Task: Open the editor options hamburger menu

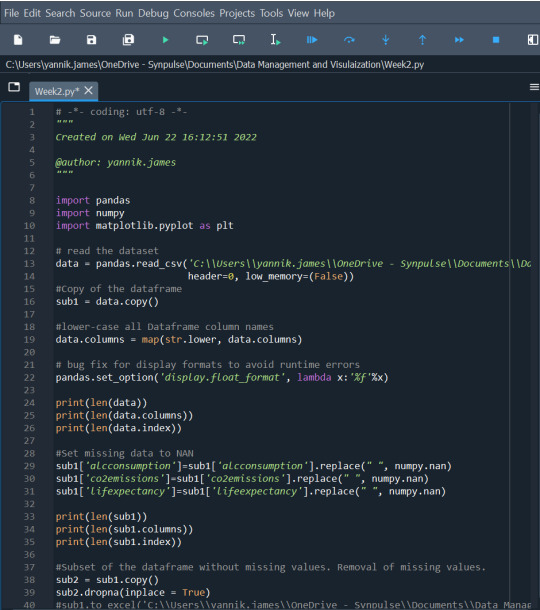Action: [x=534, y=87]
